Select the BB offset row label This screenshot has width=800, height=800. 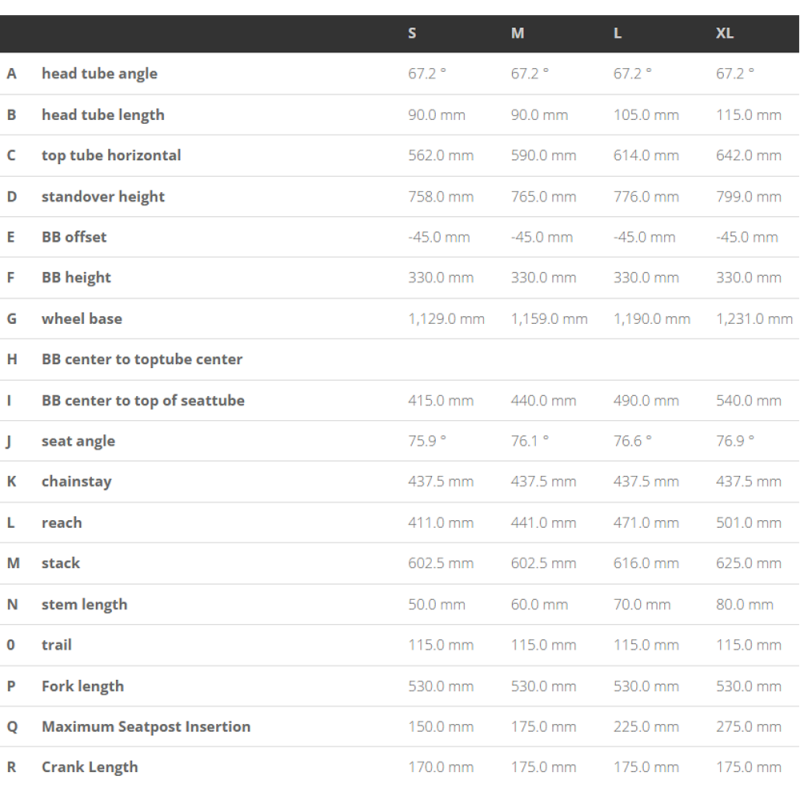[x=74, y=237]
